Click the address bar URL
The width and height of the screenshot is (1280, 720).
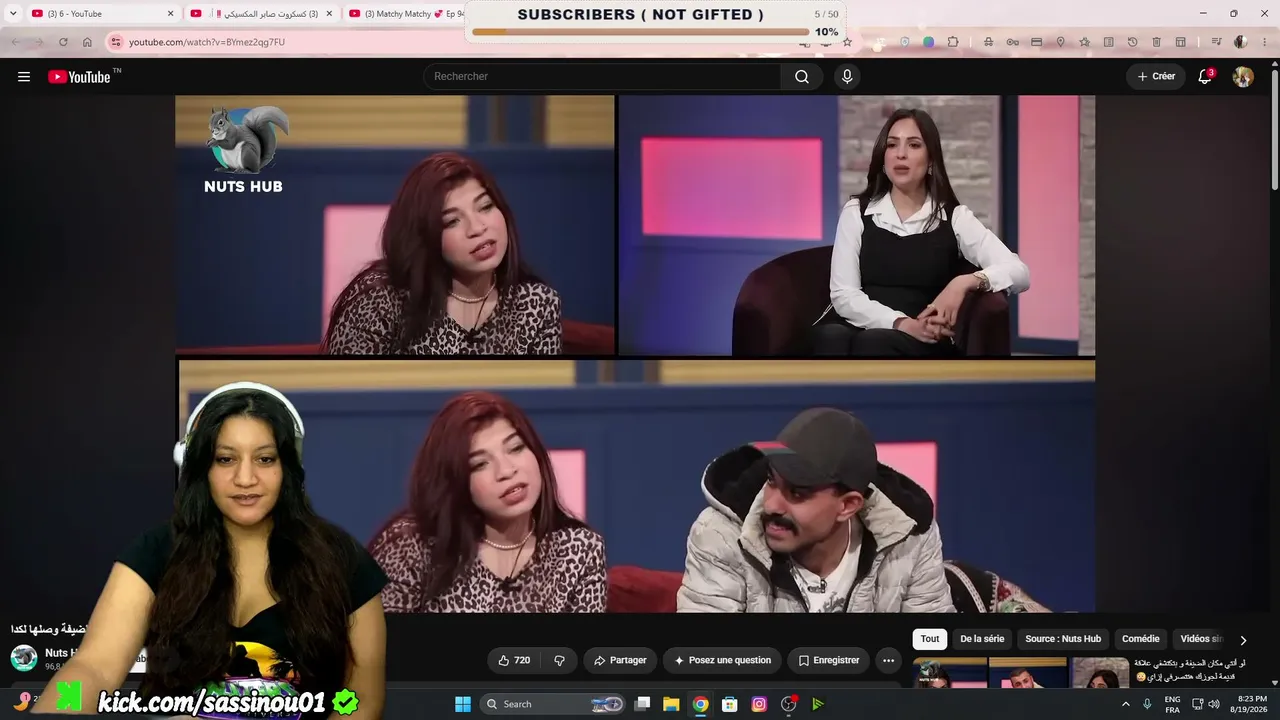(207, 42)
